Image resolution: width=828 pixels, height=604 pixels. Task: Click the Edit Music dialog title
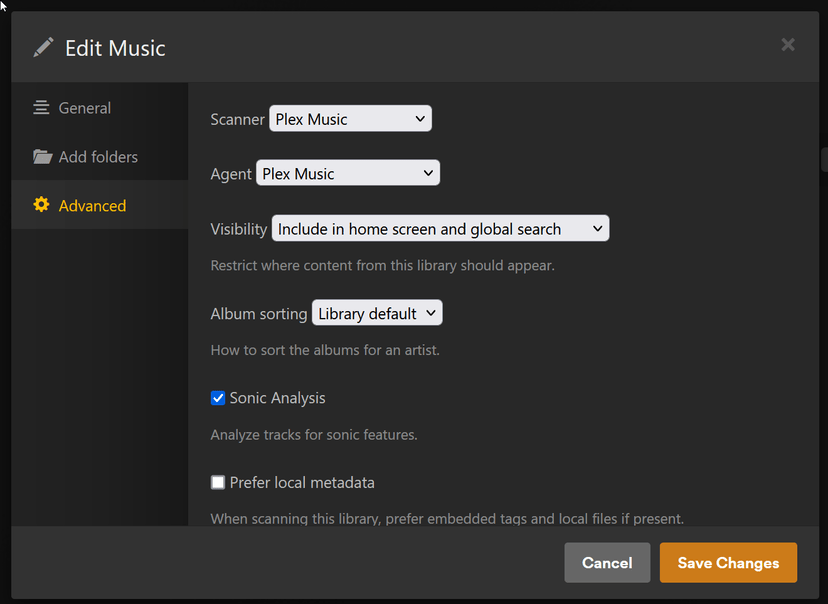click(x=115, y=48)
